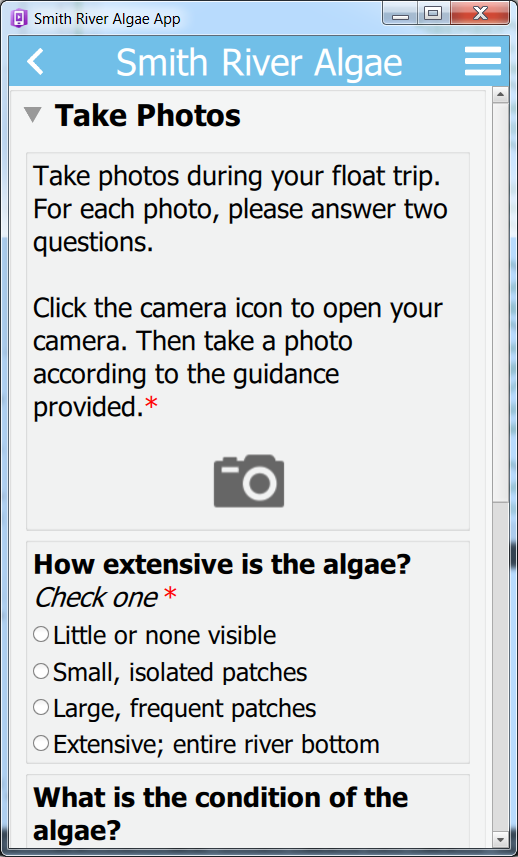Click the What is the condition question
The image size is (518, 857).
[x=221, y=814]
